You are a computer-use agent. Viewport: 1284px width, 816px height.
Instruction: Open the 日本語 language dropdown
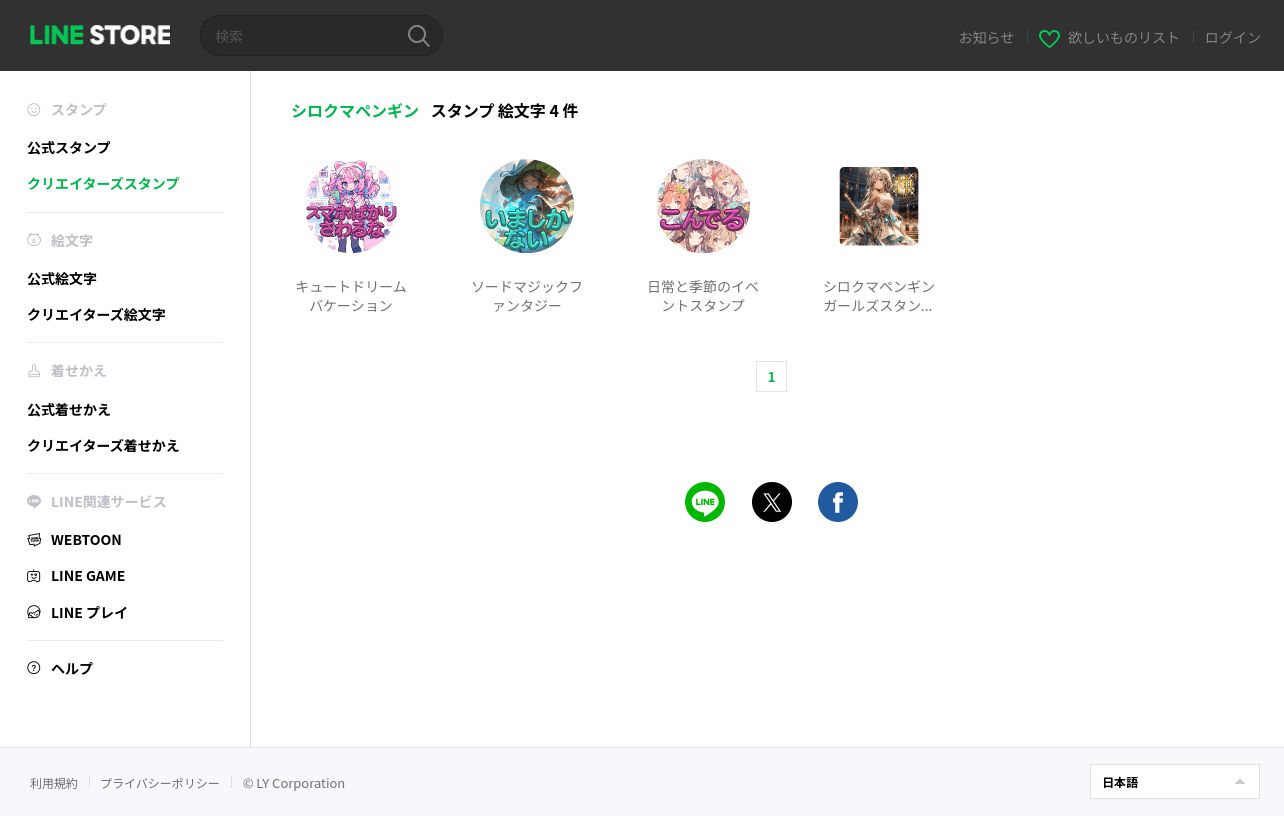(1175, 782)
